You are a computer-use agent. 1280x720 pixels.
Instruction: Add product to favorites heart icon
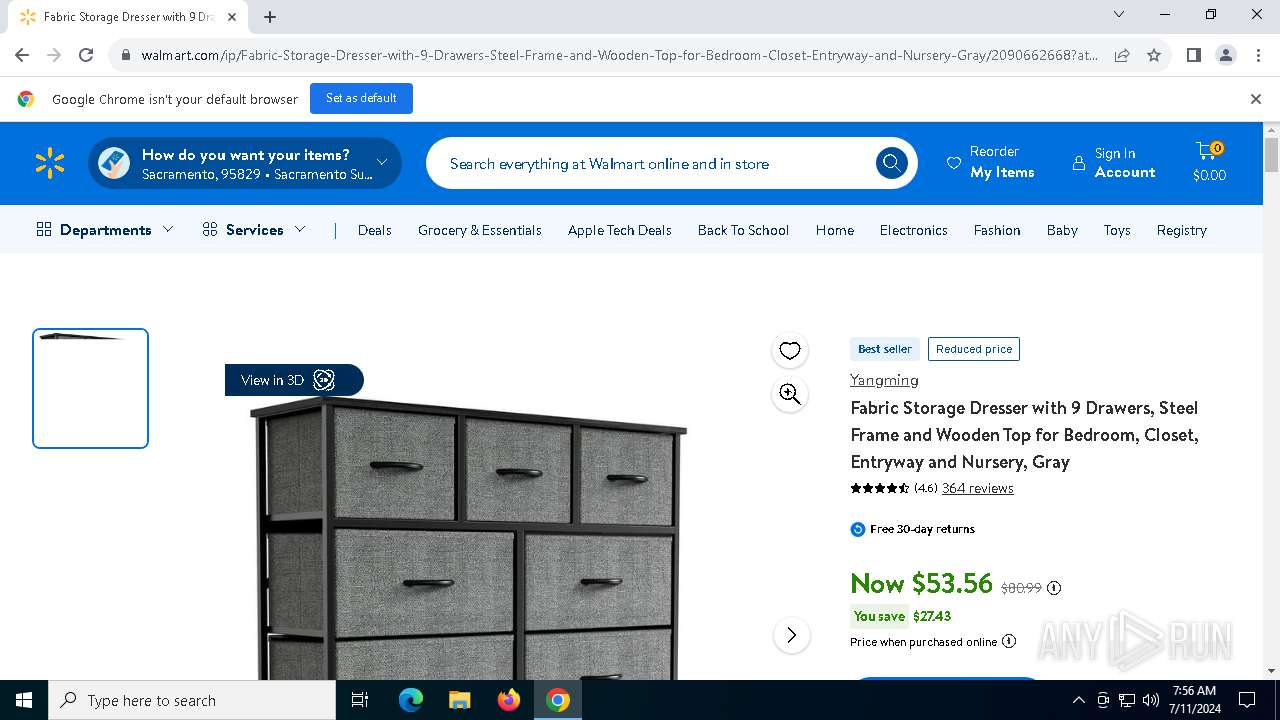pos(790,351)
